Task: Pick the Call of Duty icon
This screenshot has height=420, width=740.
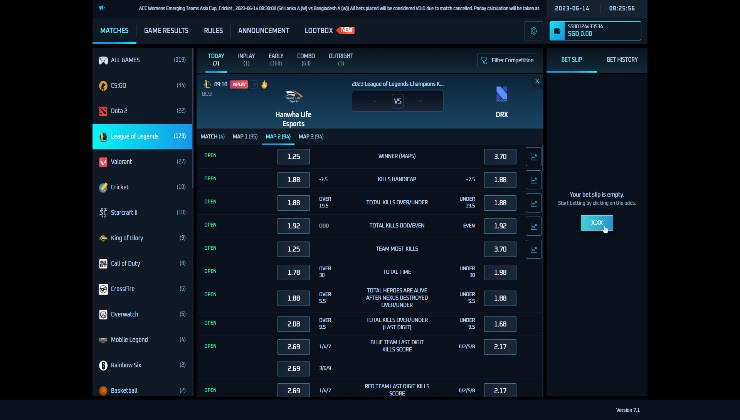Action: pyautogui.click(x=103, y=263)
